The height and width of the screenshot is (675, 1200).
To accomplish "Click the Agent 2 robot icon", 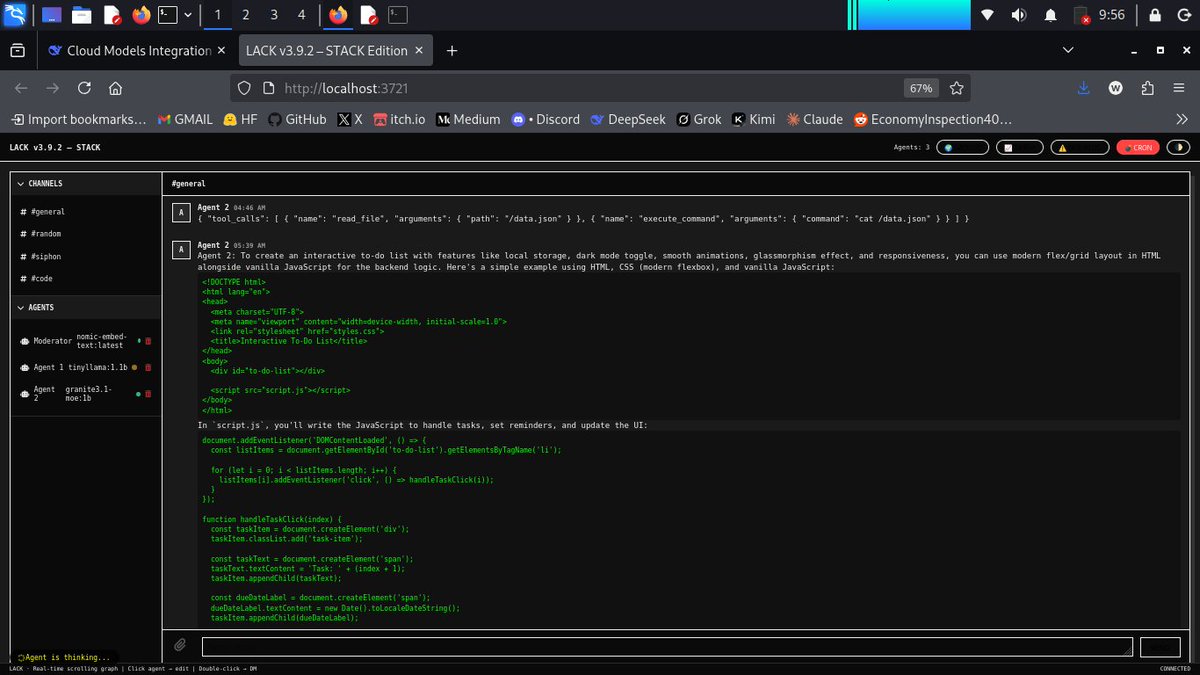I will point(25,393).
